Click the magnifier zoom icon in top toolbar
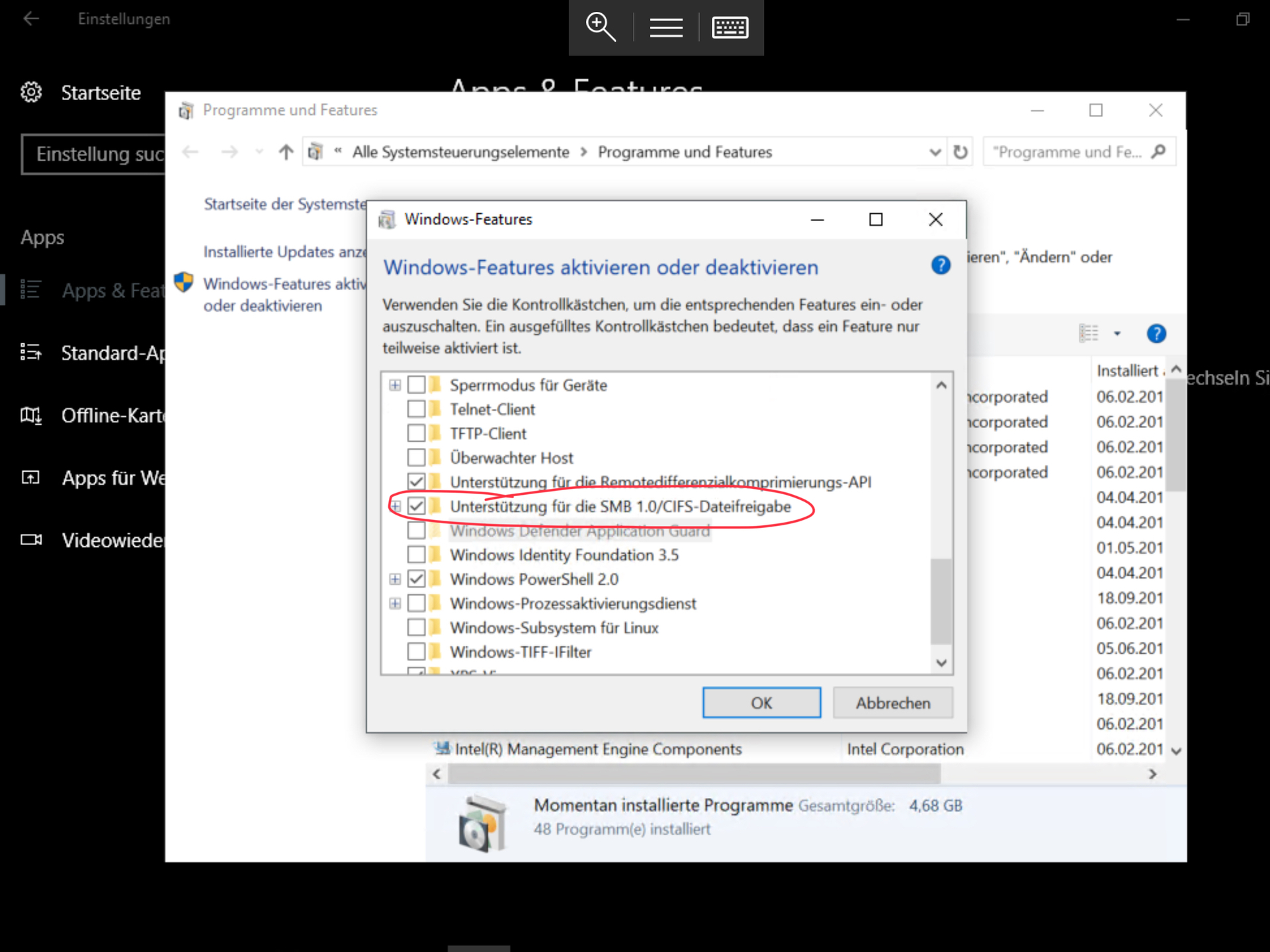1270x952 pixels. (x=601, y=27)
